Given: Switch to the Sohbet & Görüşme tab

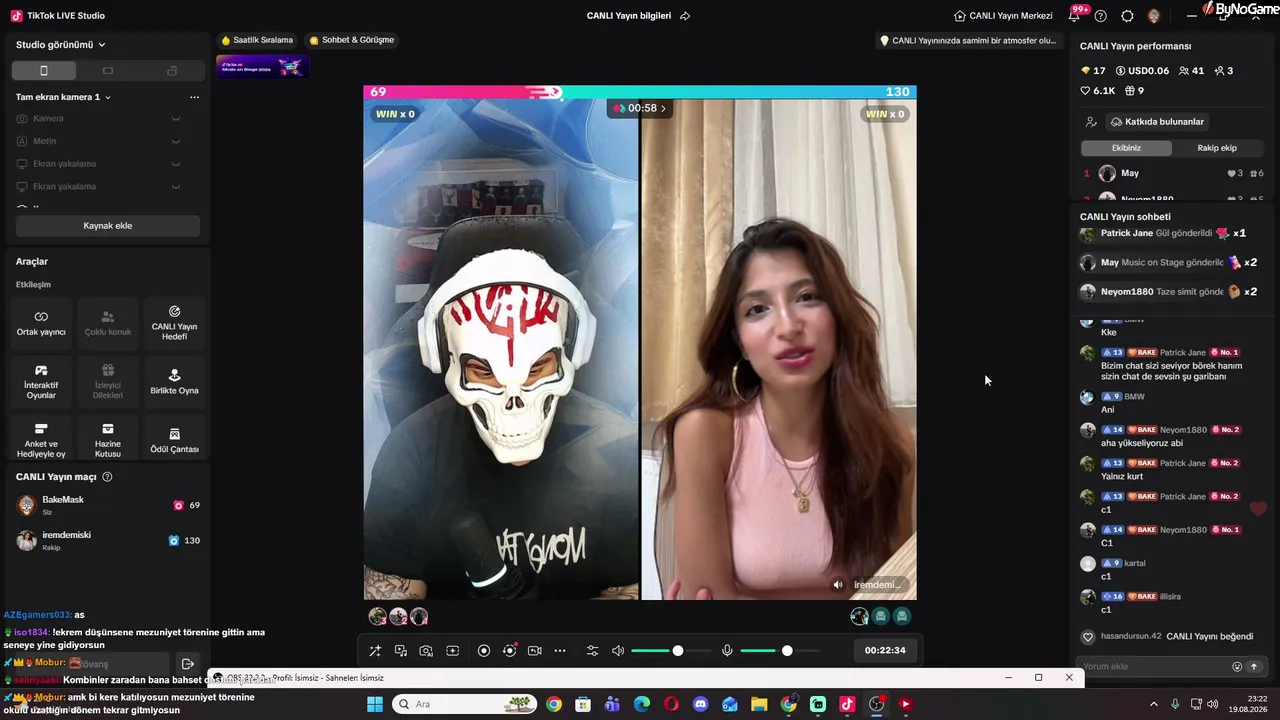Looking at the screenshot, I should (x=351, y=40).
